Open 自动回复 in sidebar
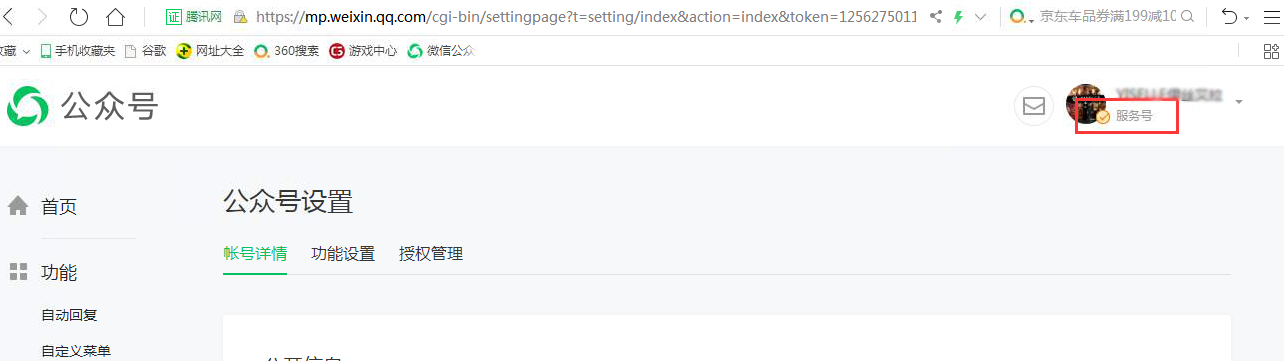The height and width of the screenshot is (361, 1284). point(69,315)
